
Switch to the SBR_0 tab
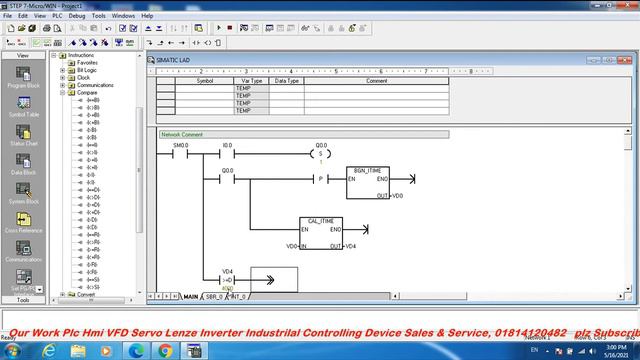tap(214, 297)
